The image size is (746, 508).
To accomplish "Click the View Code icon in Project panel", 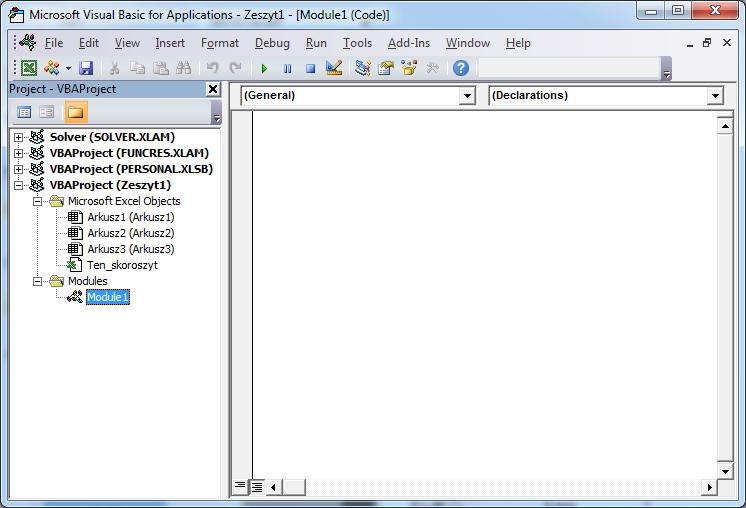I will click(x=24, y=112).
